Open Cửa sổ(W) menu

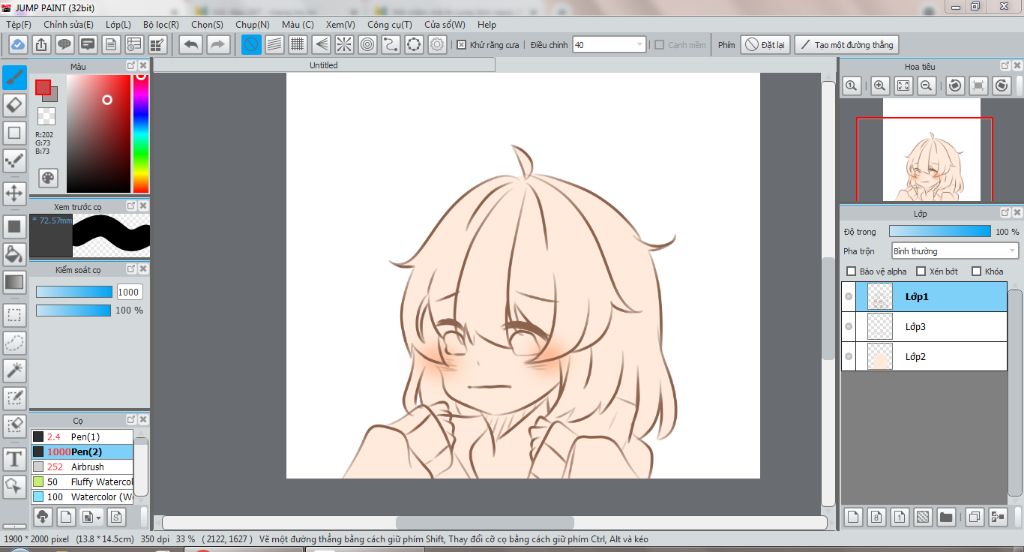tap(445, 24)
